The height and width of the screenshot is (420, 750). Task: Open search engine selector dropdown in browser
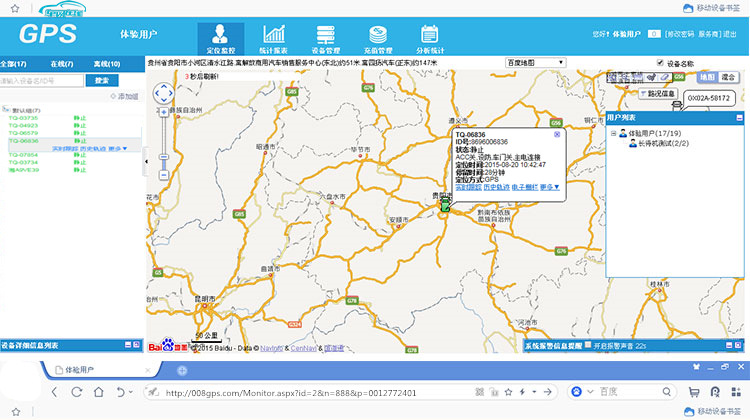click(590, 392)
